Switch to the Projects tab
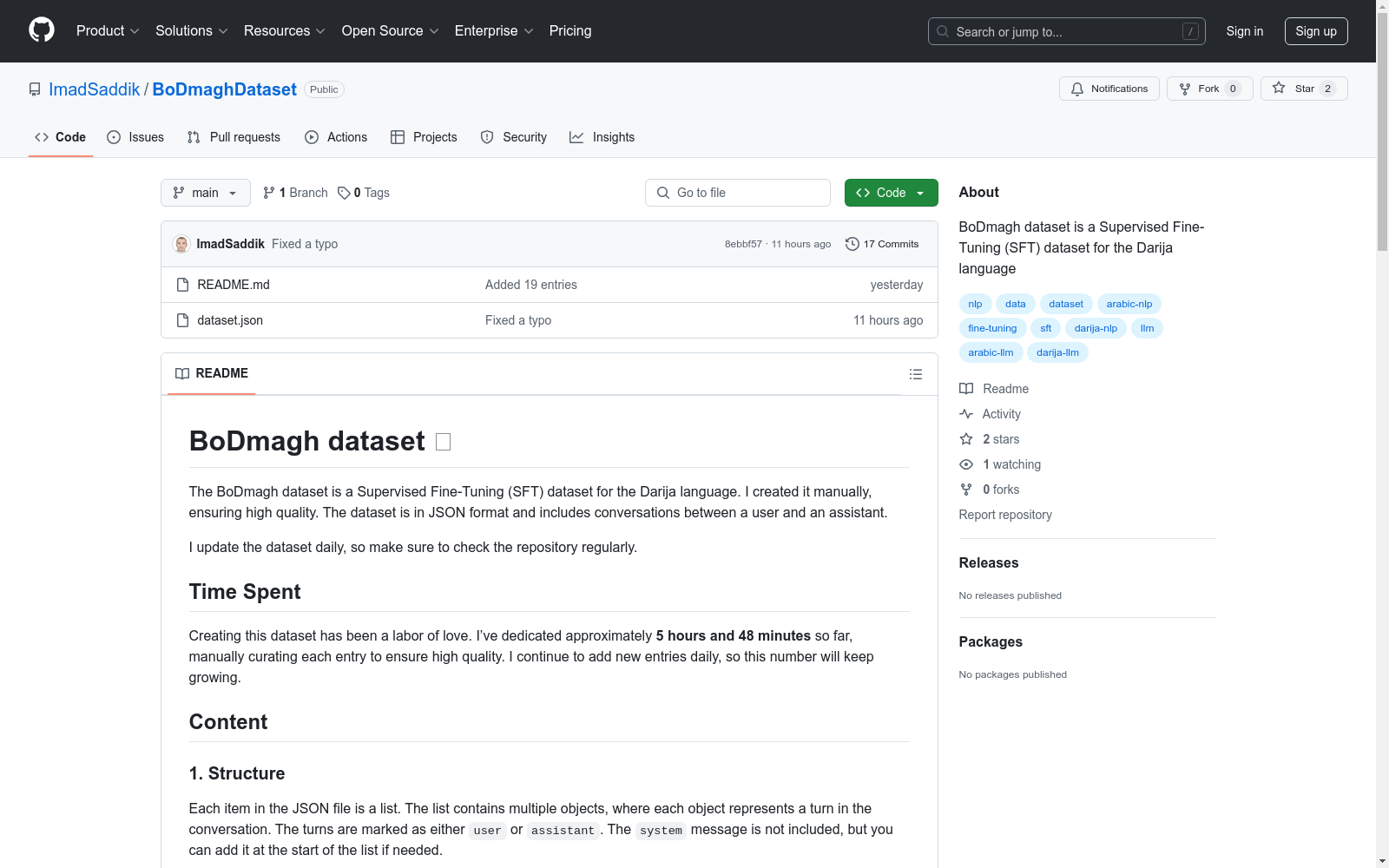The width and height of the screenshot is (1389, 868). pyautogui.click(x=424, y=137)
